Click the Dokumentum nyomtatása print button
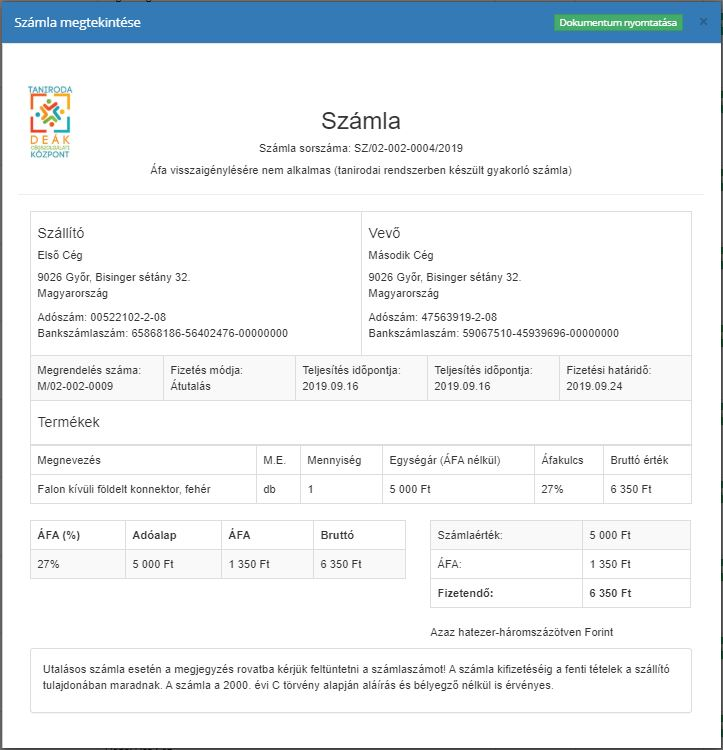The image size is (723, 750). click(x=618, y=22)
